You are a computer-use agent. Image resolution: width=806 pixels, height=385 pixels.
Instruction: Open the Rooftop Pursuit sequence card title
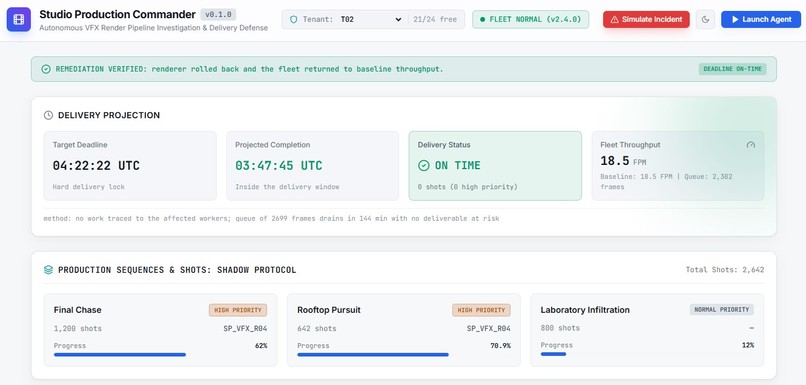pyautogui.click(x=329, y=310)
